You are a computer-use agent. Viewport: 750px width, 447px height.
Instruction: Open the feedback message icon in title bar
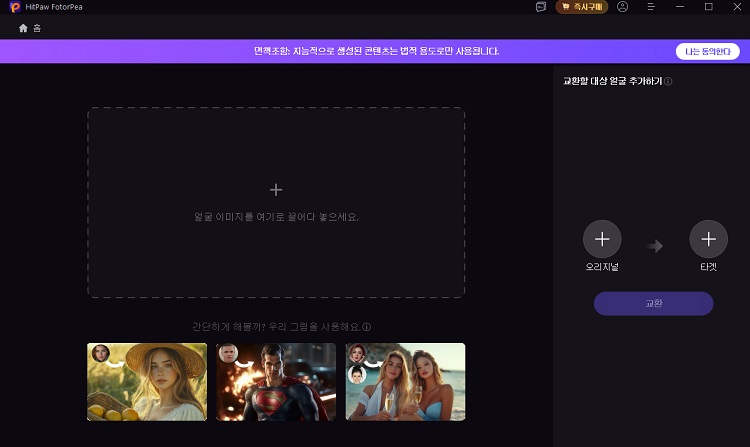[x=540, y=7]
